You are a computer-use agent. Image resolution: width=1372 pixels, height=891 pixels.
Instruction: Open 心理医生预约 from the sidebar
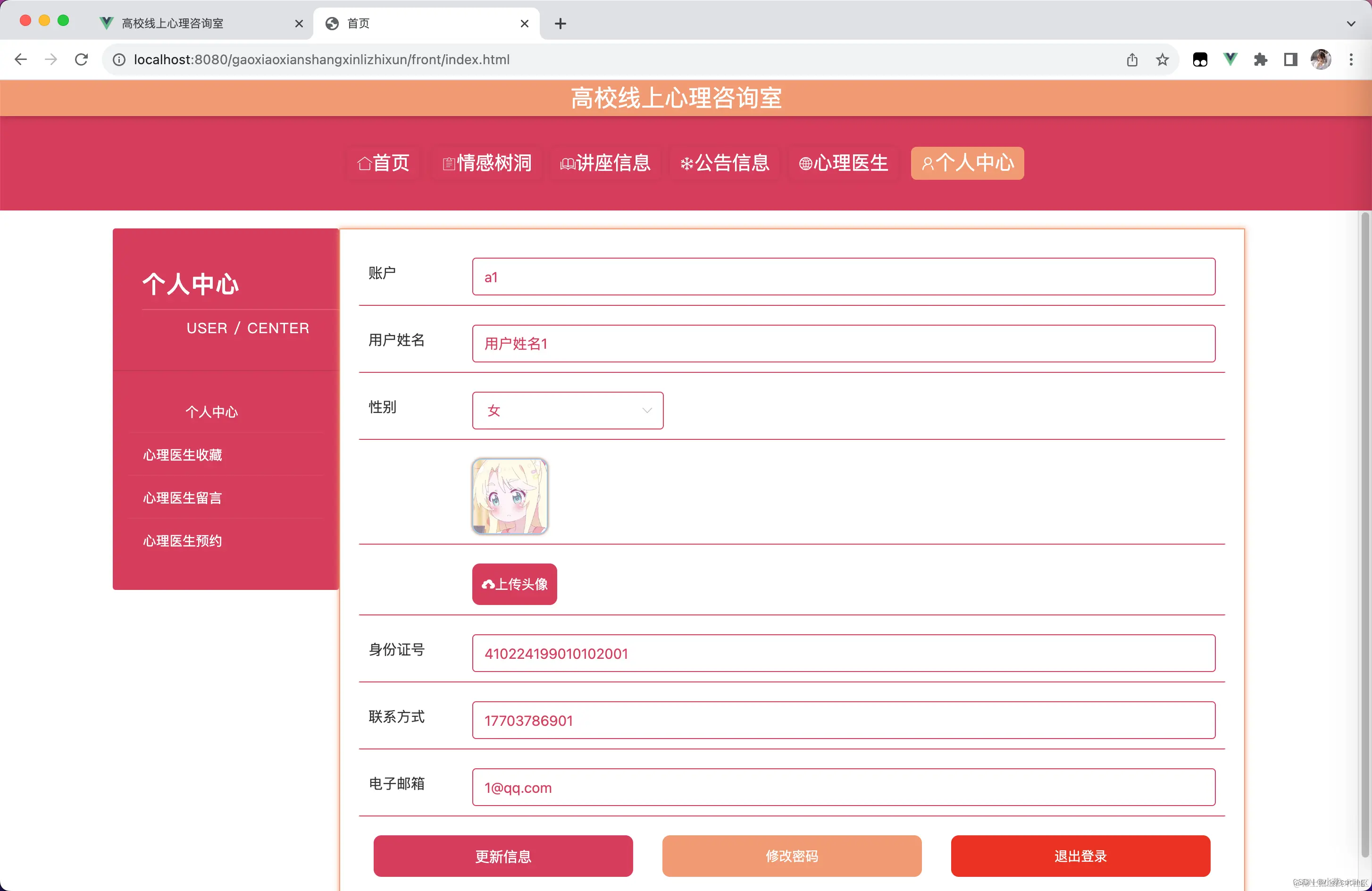pos(182,541)
